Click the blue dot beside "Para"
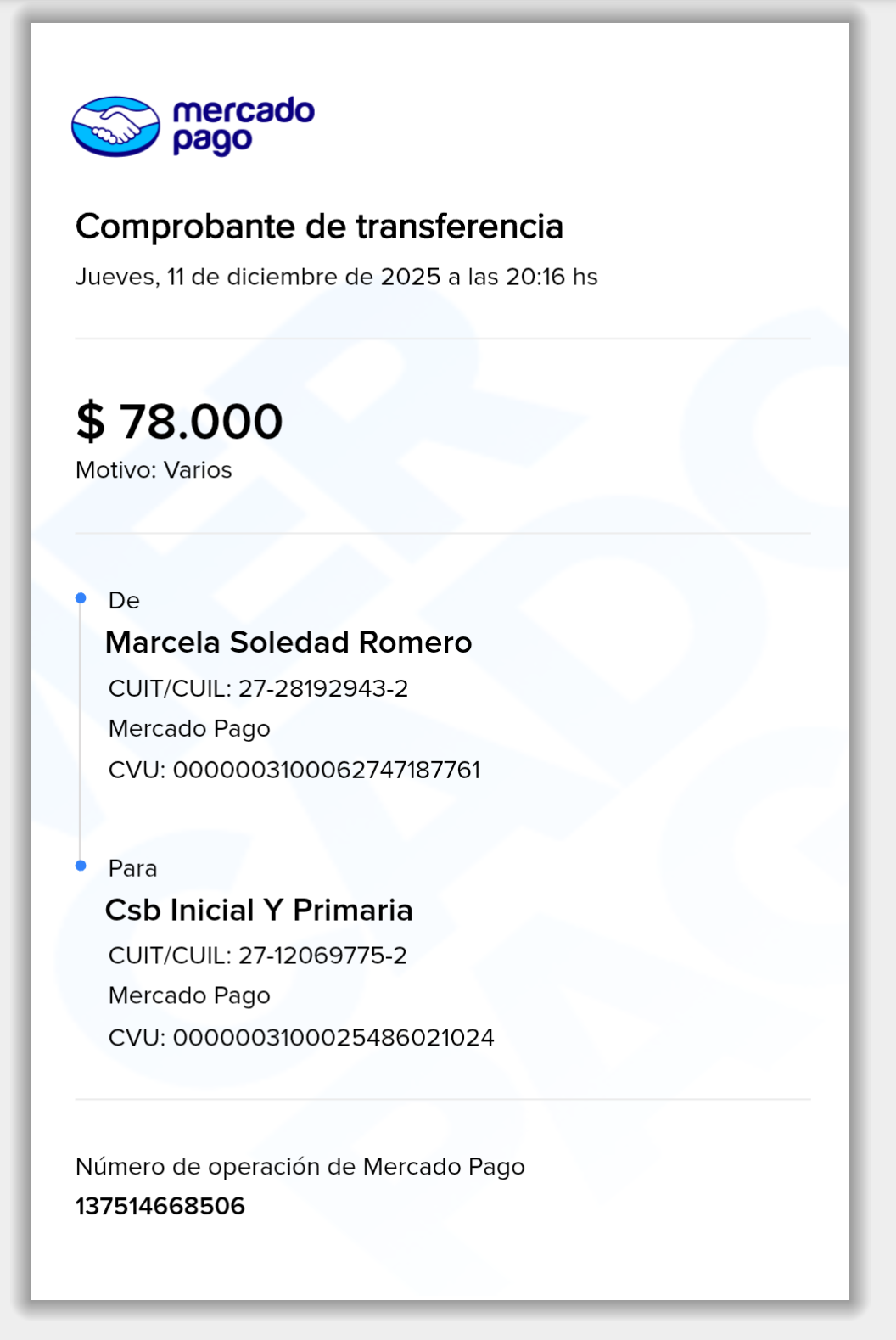This screenshot has height=1340, width=896. 81,866
